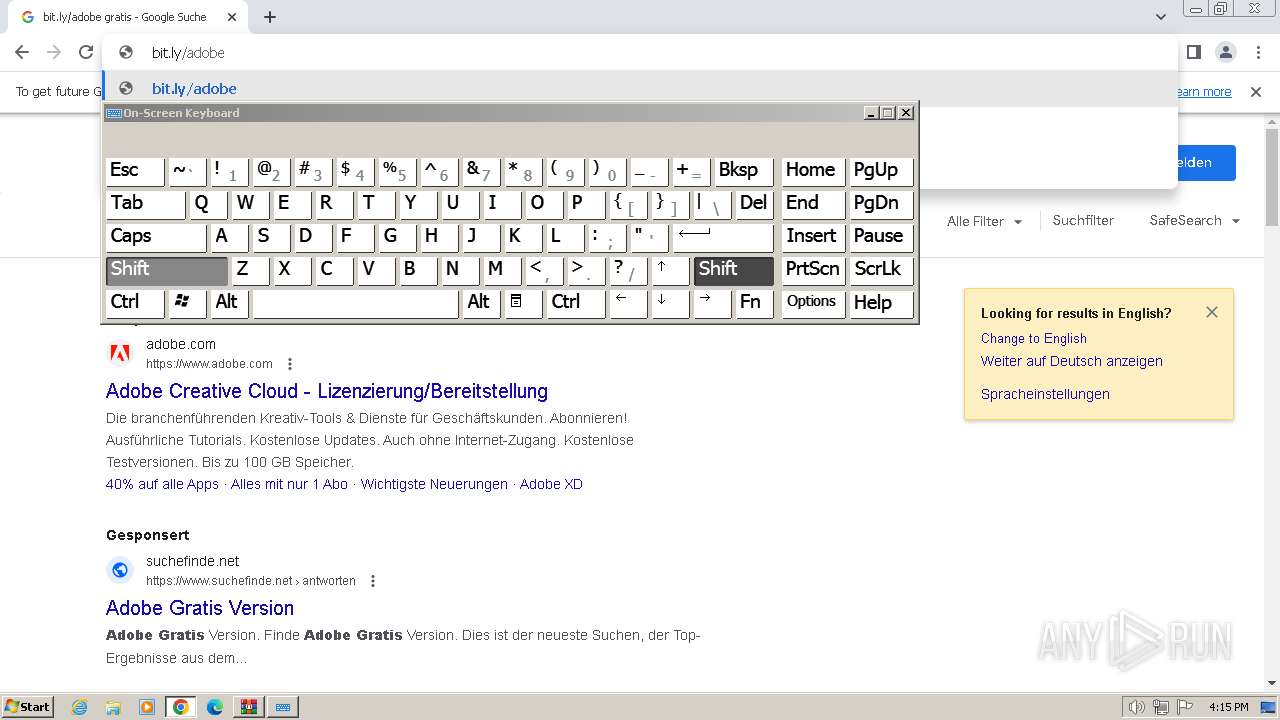Click the up arrow key on keyboard

[x=670, y=269]
